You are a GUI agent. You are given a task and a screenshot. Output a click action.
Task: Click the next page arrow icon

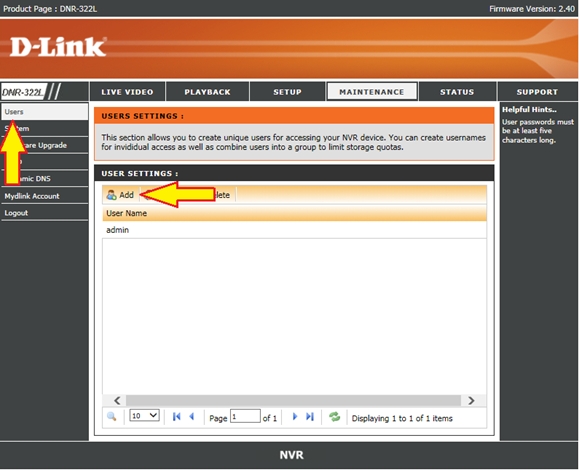pyautogui.click(x=295, y=416)
